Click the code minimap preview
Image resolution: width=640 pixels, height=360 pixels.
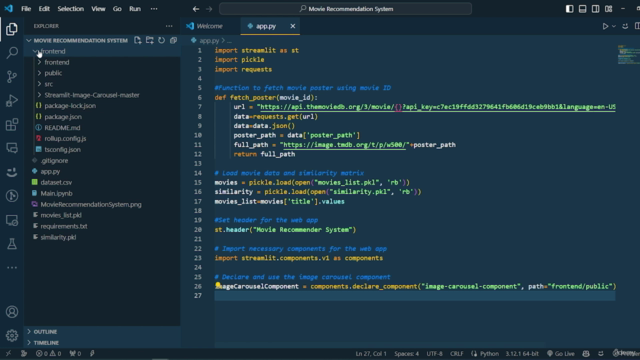click(628, 55)
